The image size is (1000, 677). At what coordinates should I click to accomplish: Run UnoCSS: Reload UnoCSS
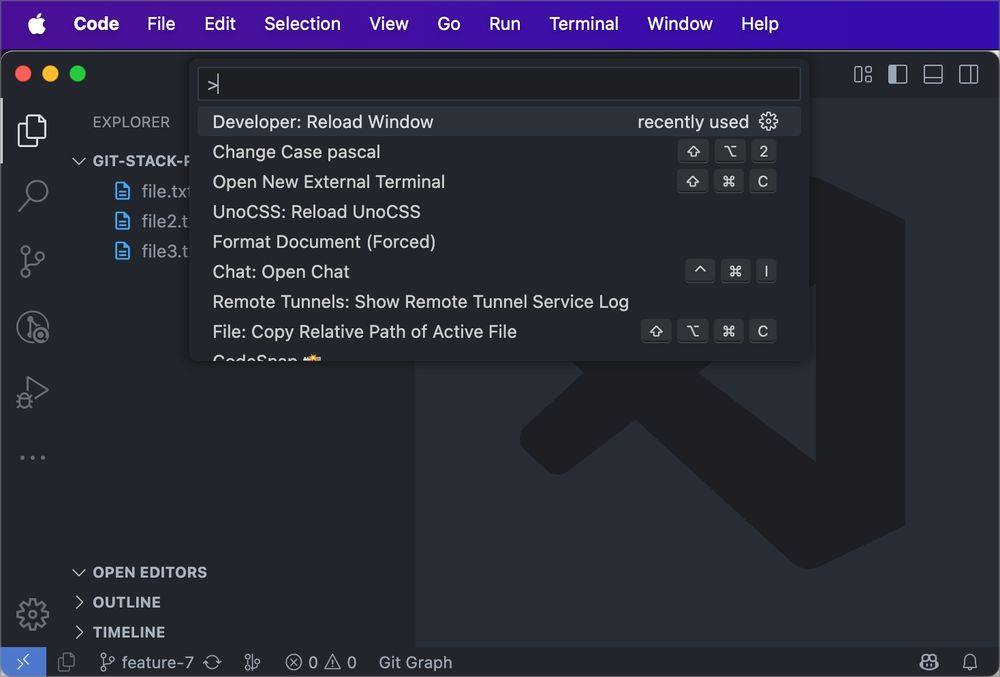[x=499, y=212]
